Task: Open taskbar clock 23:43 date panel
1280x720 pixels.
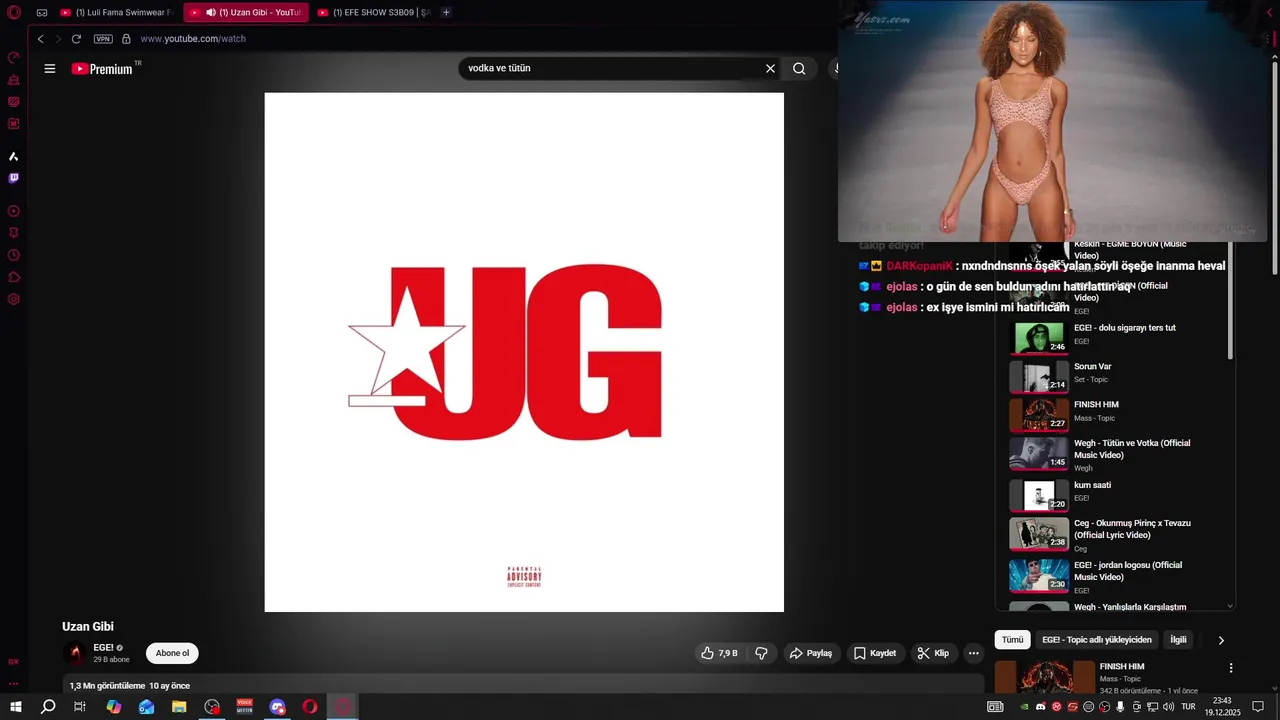Action: [1222, 707]
